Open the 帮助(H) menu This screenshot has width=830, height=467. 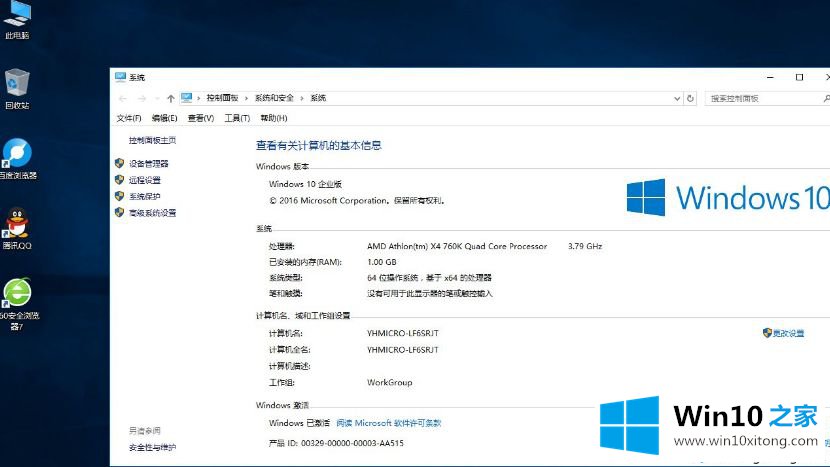pos(274,118)
